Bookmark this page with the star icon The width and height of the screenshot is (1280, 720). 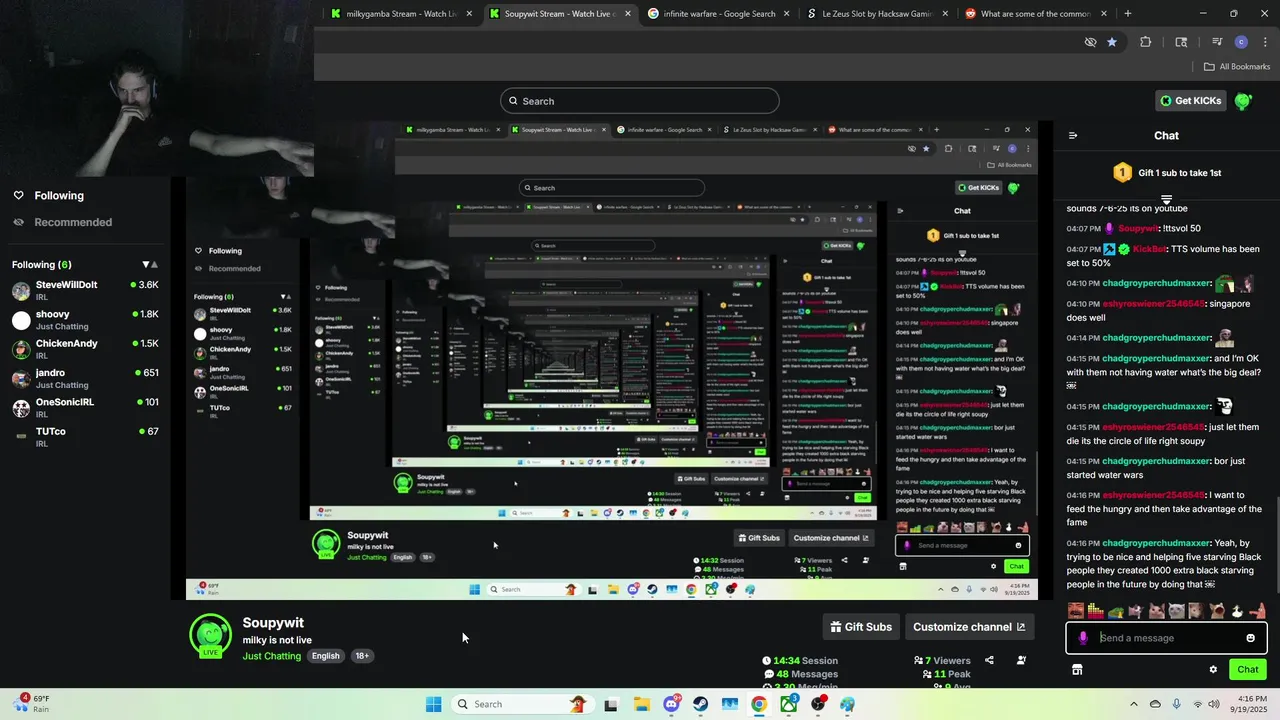click(1112, 42)
